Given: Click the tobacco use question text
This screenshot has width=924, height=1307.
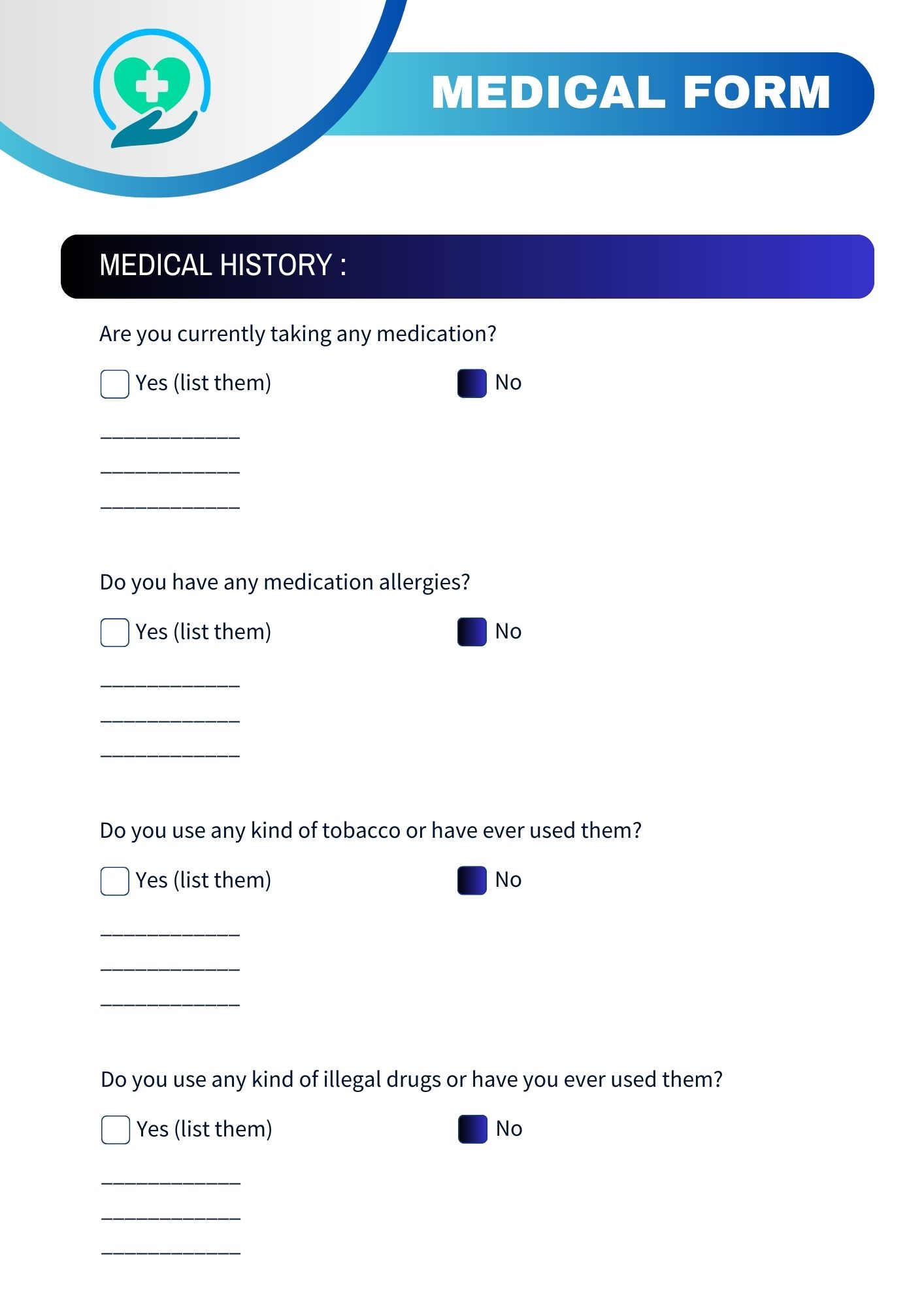Looking at the screenshot, I should point(371,831).
